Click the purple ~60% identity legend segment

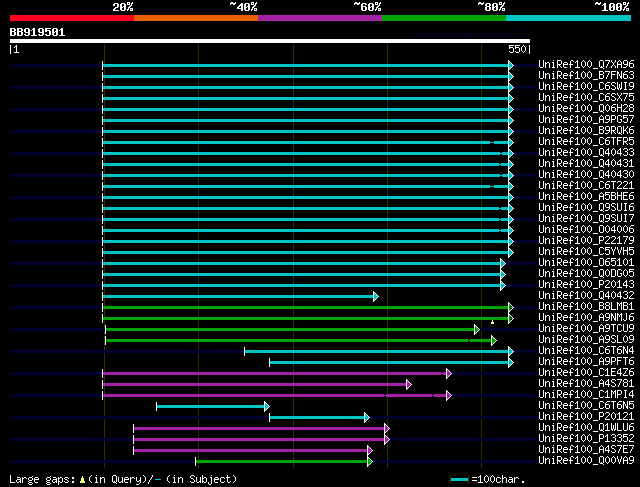click(320, 18)
